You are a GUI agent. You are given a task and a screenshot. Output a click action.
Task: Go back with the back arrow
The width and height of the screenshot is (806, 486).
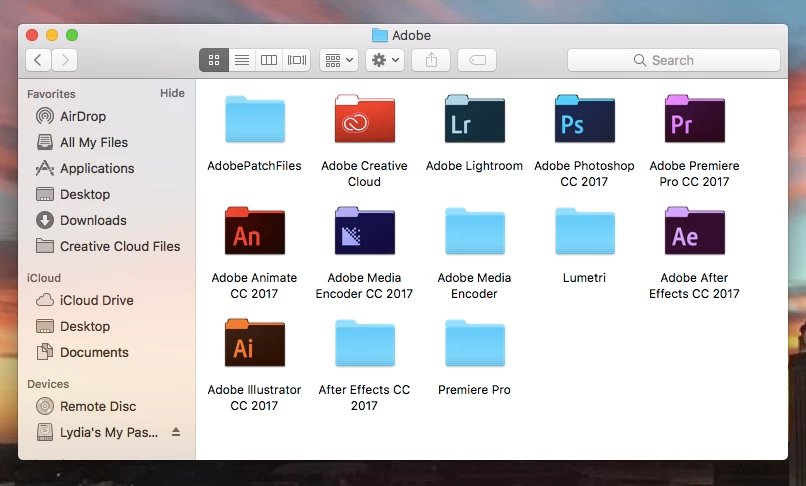pos(38,60)
